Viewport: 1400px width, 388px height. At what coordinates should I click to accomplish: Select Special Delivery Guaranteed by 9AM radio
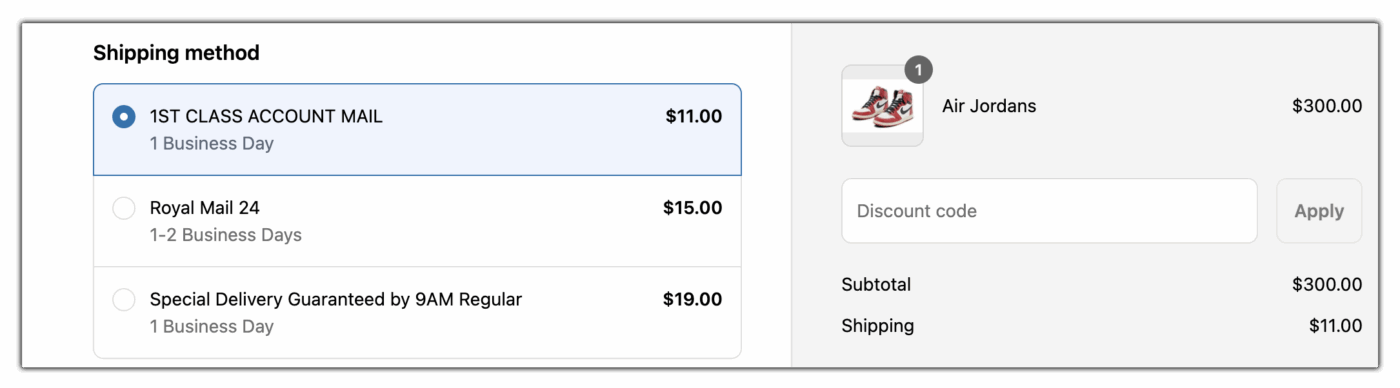(123, 300)
